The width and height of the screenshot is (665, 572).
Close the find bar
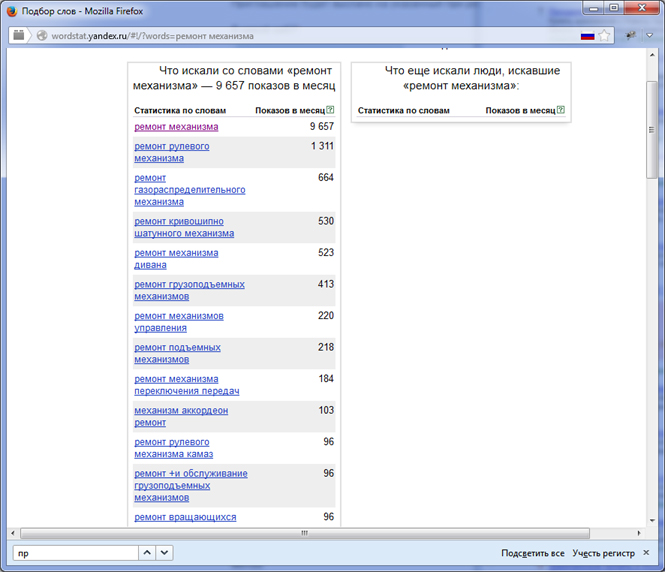[646, 552]
